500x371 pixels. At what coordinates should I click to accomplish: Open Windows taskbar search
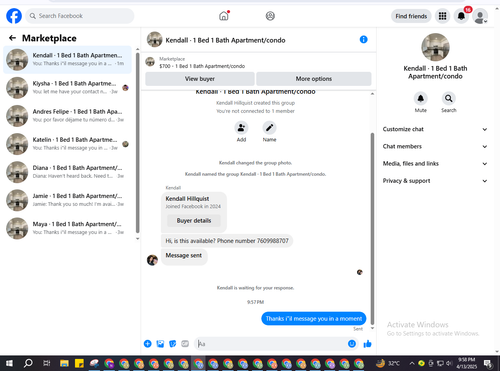28,363
